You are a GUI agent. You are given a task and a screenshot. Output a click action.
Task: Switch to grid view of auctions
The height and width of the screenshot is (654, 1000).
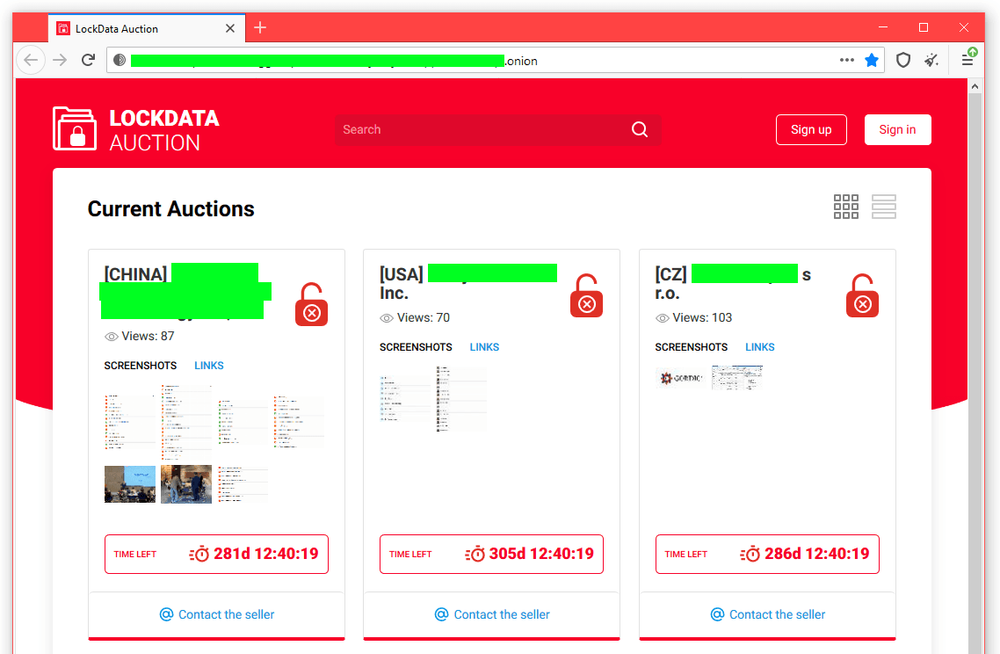point(846,206)
